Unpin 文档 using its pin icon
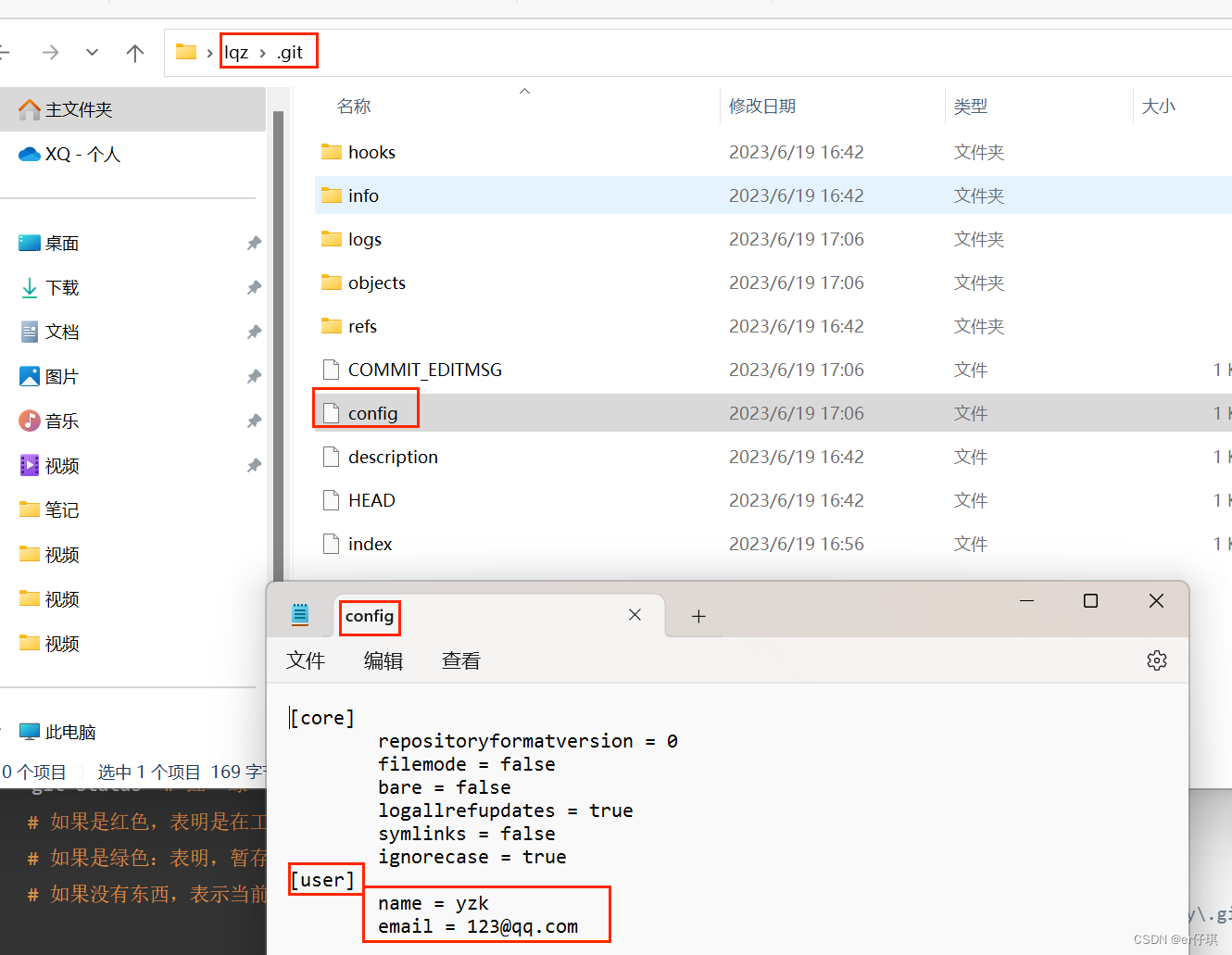The image size is (1232, 955). [254, 332]
